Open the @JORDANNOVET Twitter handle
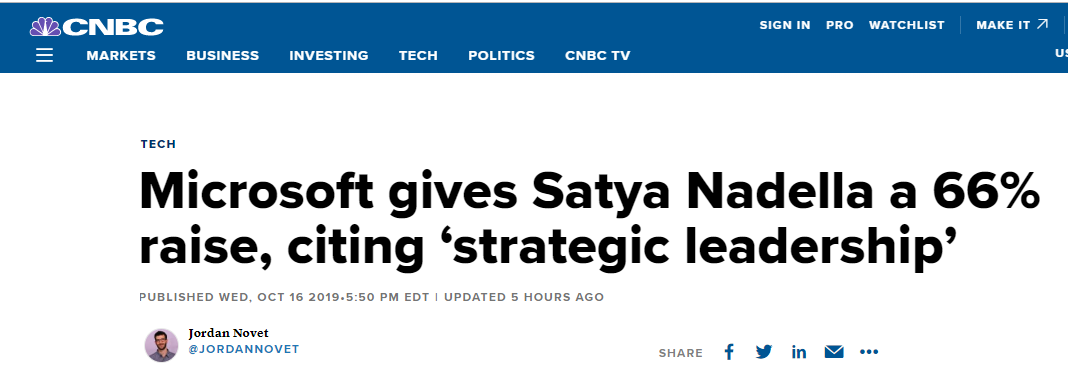 tap(244, 349)
